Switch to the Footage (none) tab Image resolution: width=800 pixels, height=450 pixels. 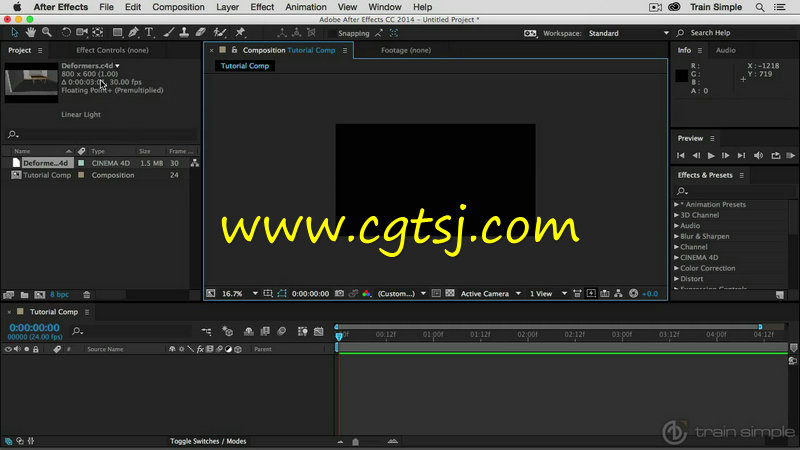click(406, 50)
